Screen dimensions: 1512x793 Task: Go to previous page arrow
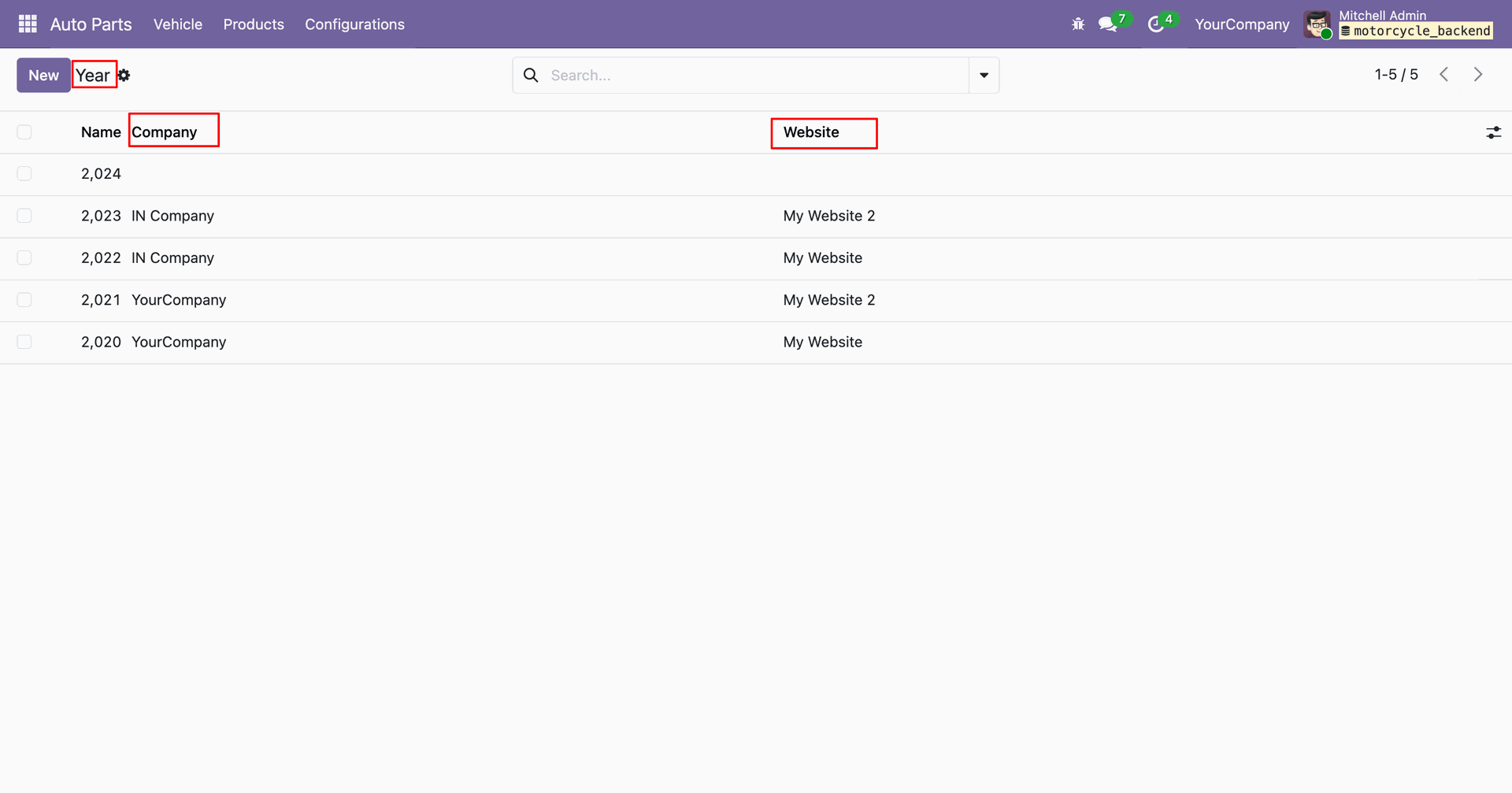tap(1444, 75)
